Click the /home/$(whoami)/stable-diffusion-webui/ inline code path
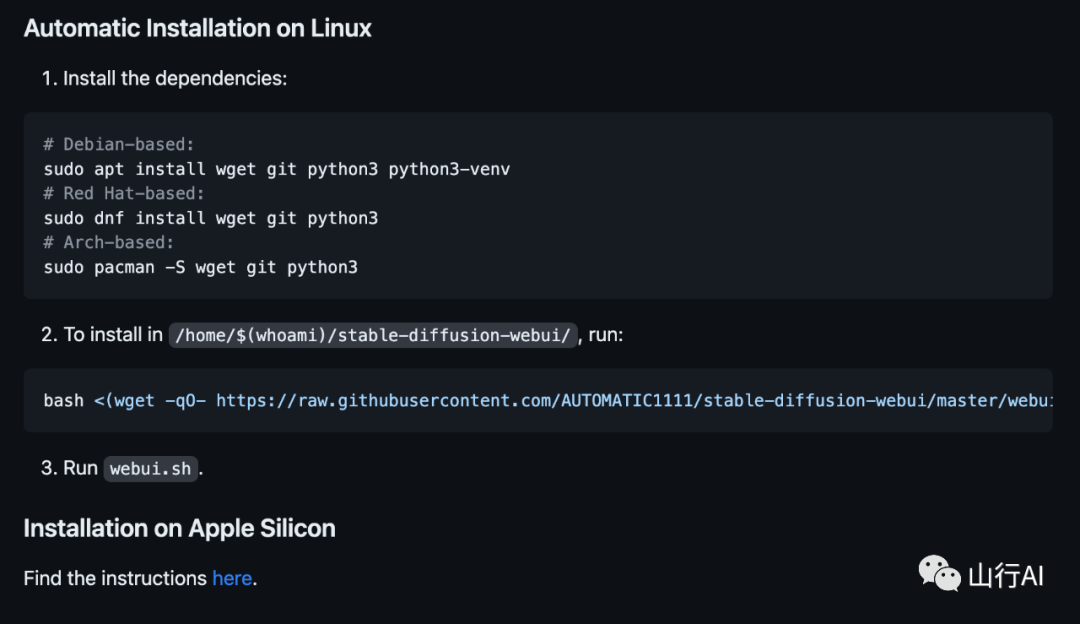Viewport: 1080px width, 624px height. [x=373, y=335]
